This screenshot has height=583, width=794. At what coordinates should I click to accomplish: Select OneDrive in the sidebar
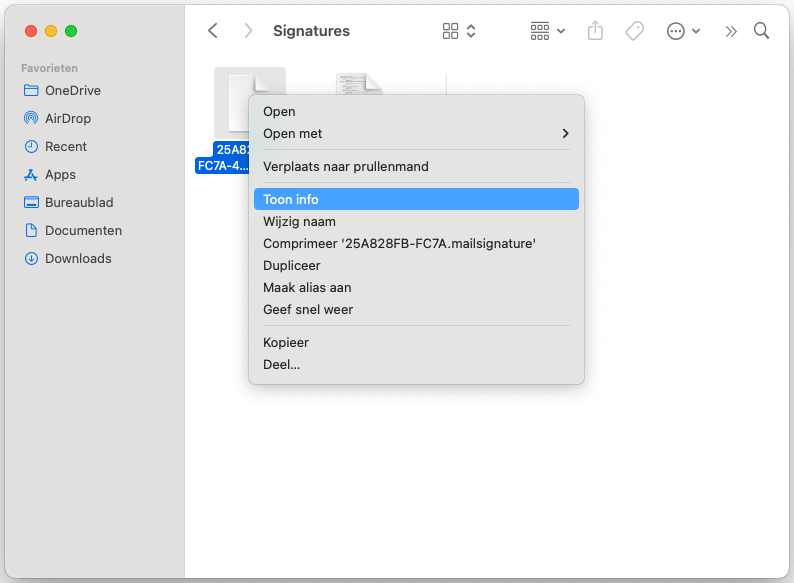click(x=72, y=90)
